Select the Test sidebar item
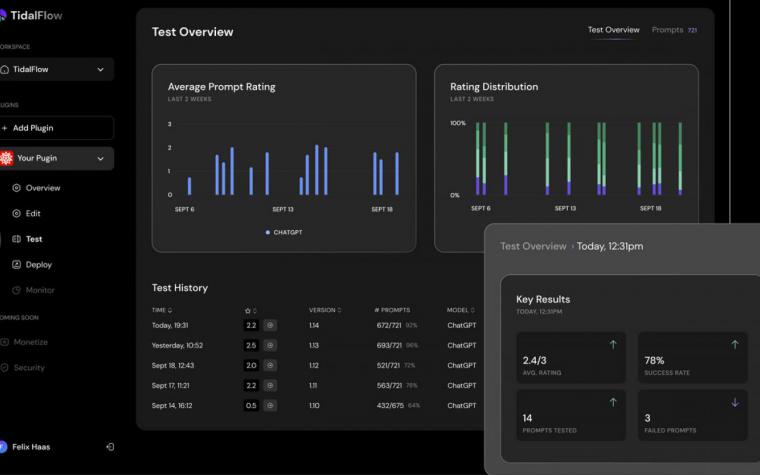 [x=28, y=239]
